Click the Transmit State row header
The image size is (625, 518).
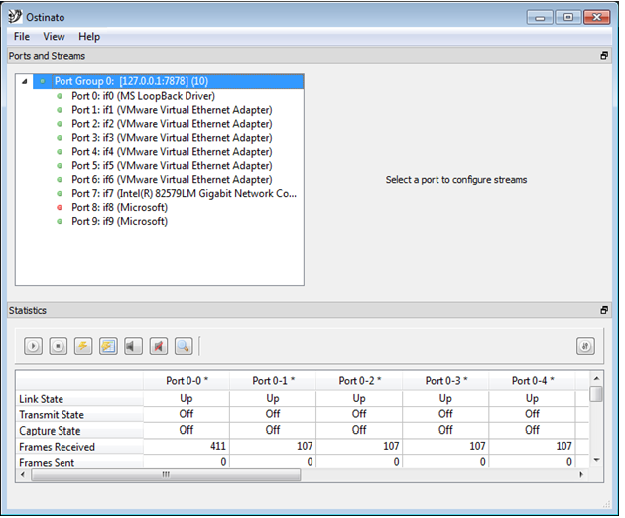tap(80, 415)
